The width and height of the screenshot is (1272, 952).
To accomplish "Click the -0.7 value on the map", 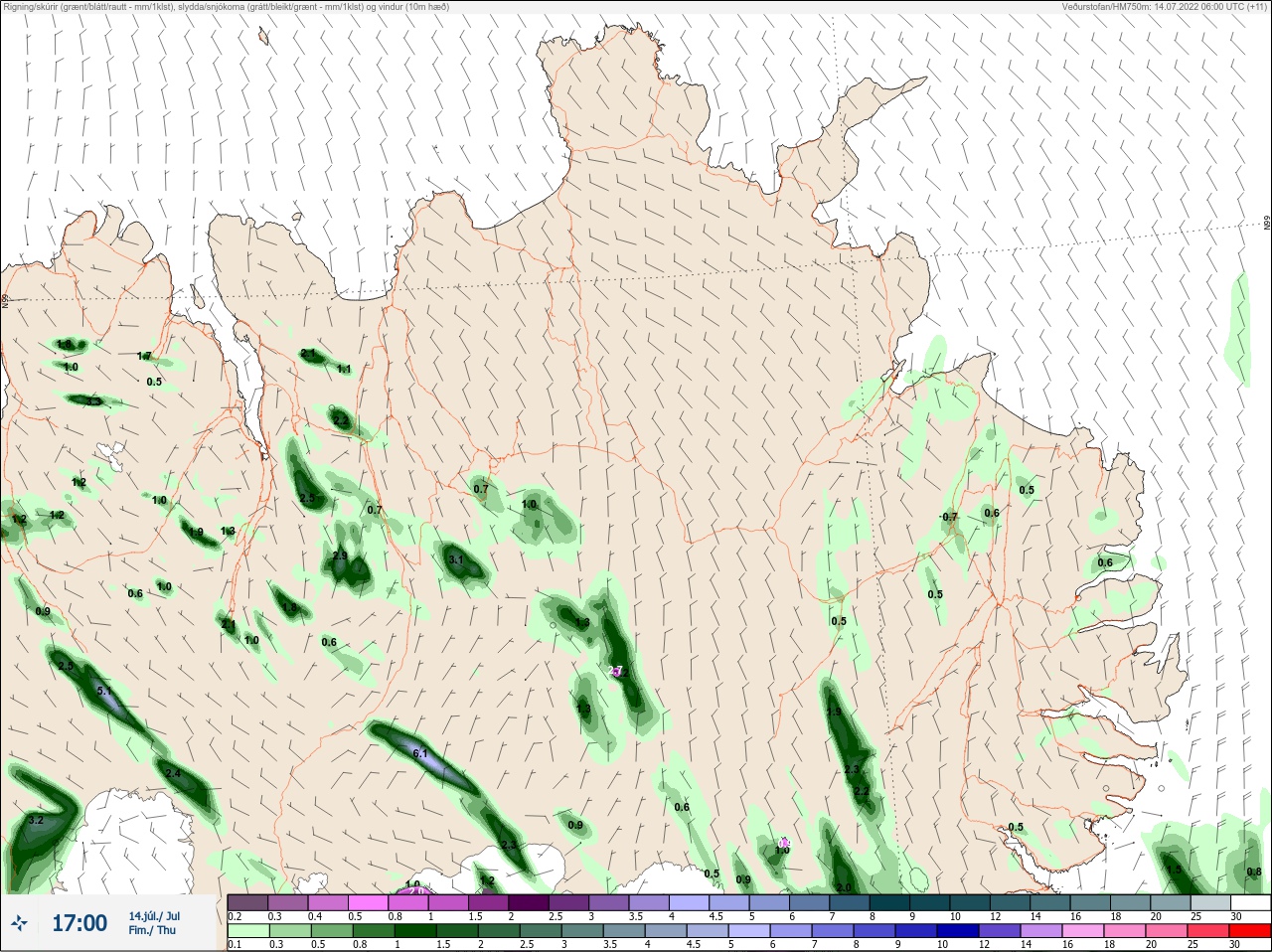I will pos(949,517).
